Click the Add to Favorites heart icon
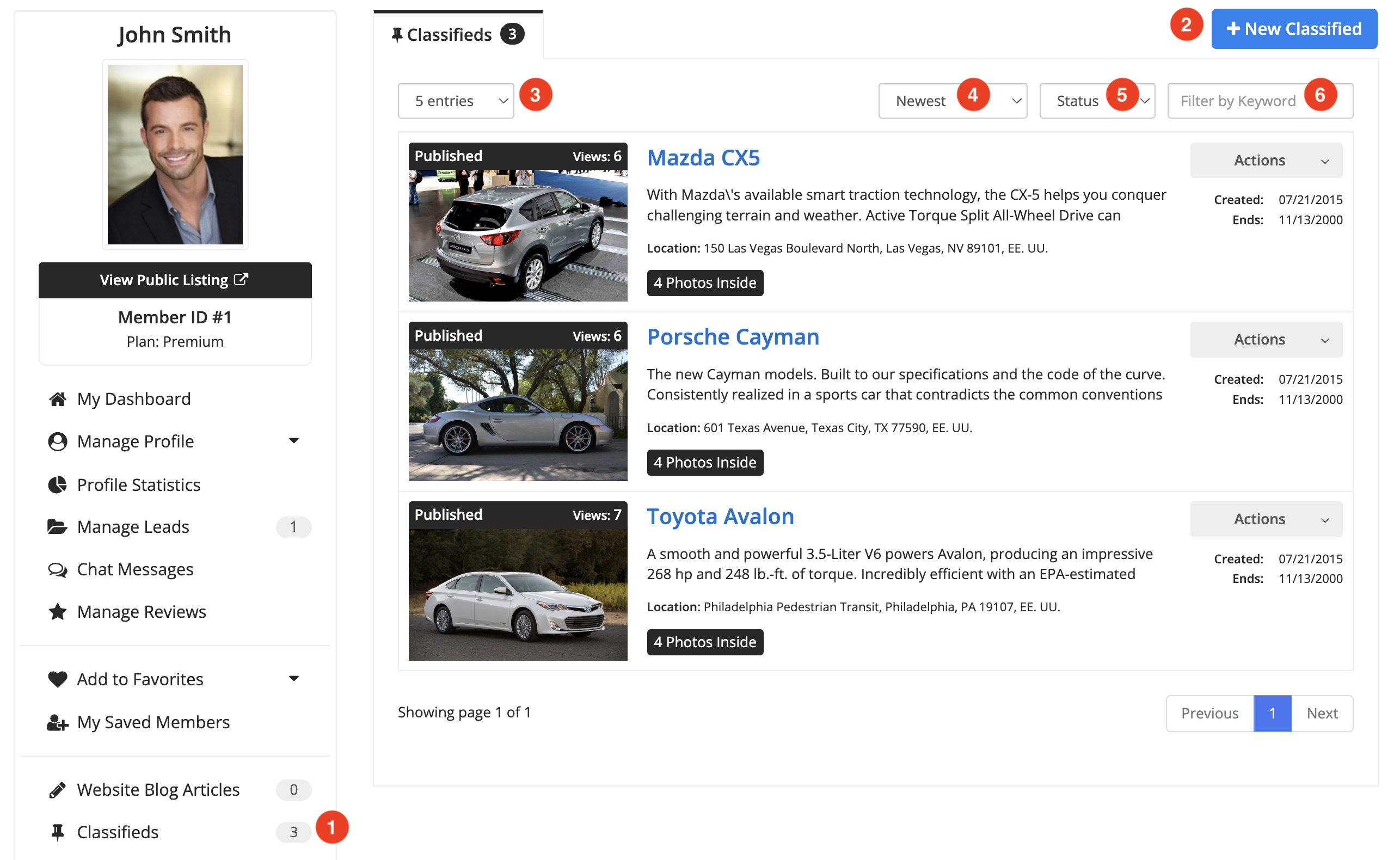Screen dimensions: 1400x860 (58, 679)
